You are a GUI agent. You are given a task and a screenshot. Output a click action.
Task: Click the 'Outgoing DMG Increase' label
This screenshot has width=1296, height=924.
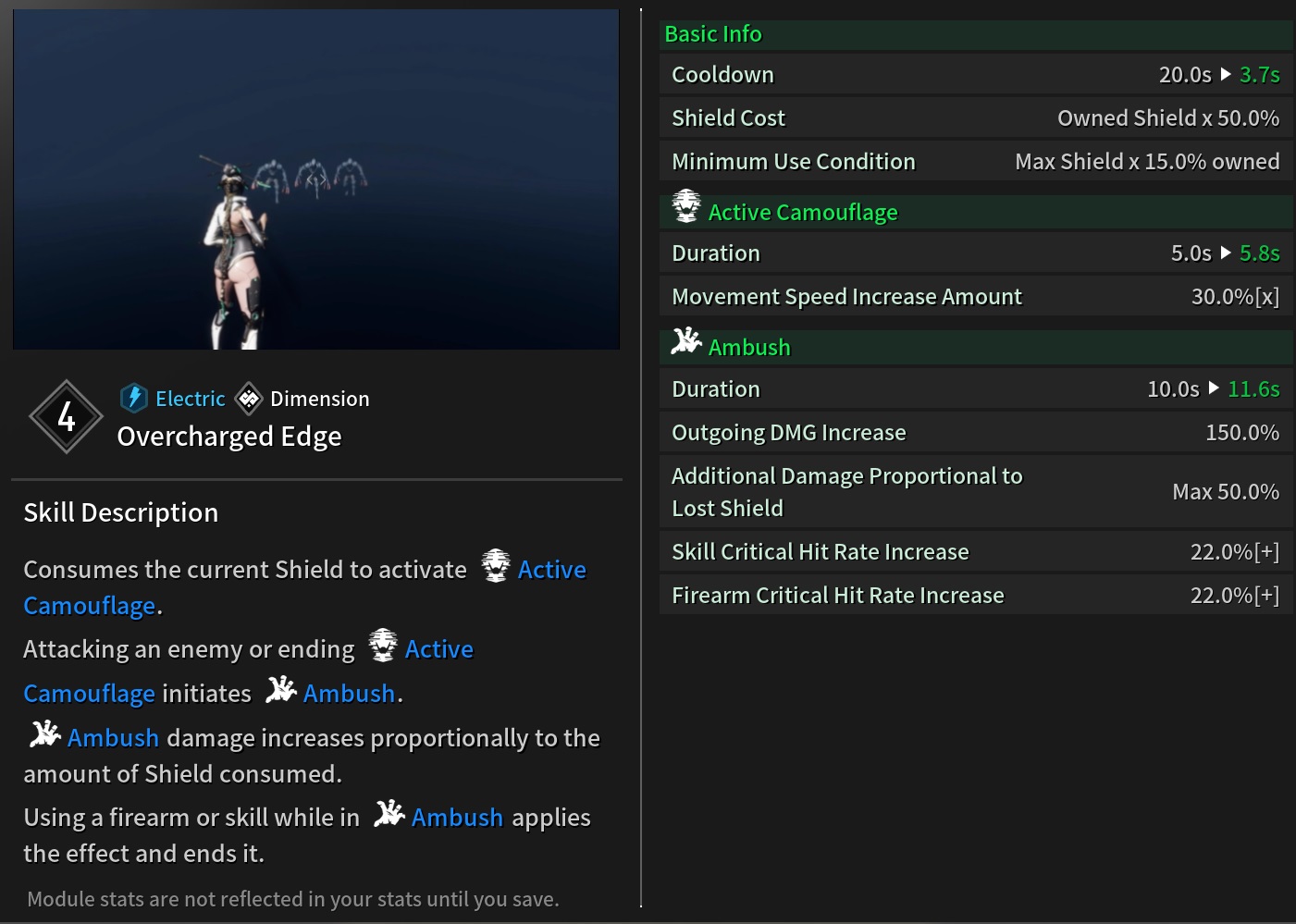[789, 433]
